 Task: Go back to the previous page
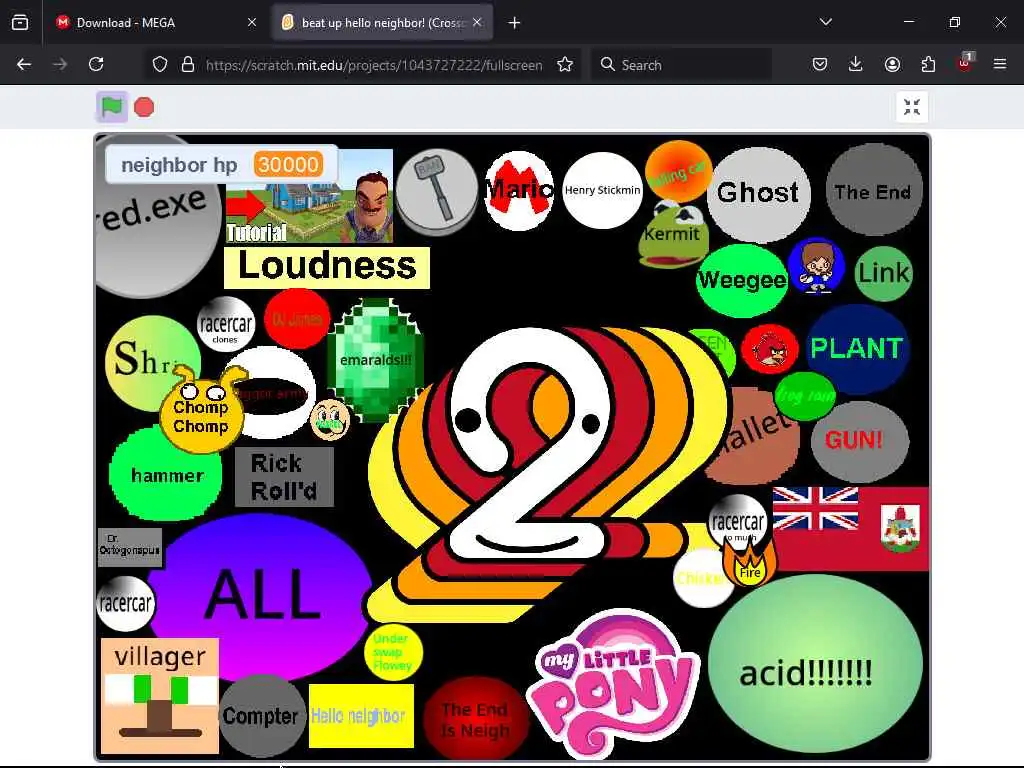(24, 64)
